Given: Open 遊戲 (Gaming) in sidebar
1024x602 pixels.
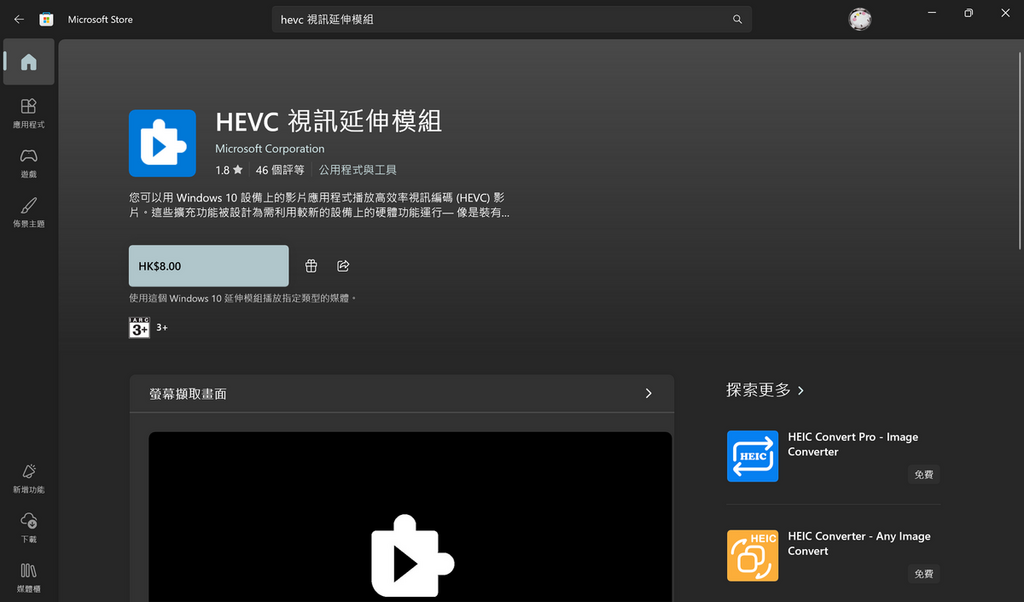Looking at the screenshot, I should [29, 163].
